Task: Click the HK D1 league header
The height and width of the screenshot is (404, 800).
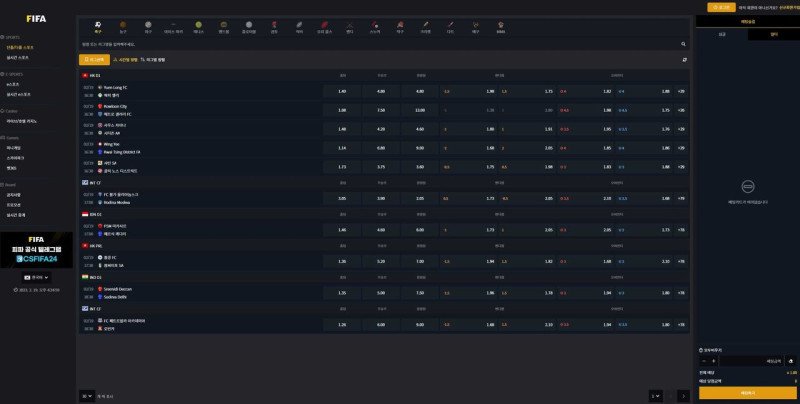Action: click(92, 75)
